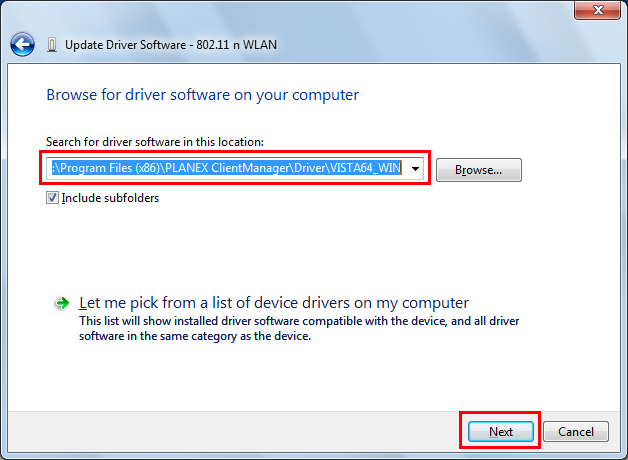628x460 pixels.
Task: Click the Update Driver Software title text
Action: coord(125,44)
